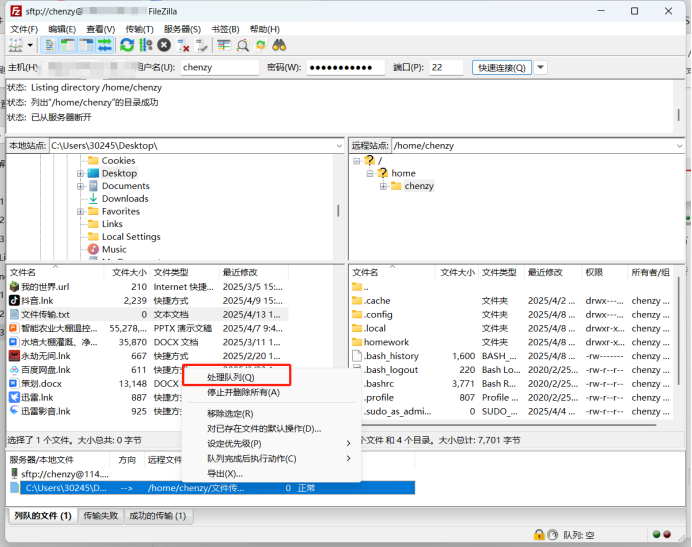Image resolution: width=692 pixels, height=547 pixels.
Task: Focus the username field containing chenzy
Action: point(219,68)
